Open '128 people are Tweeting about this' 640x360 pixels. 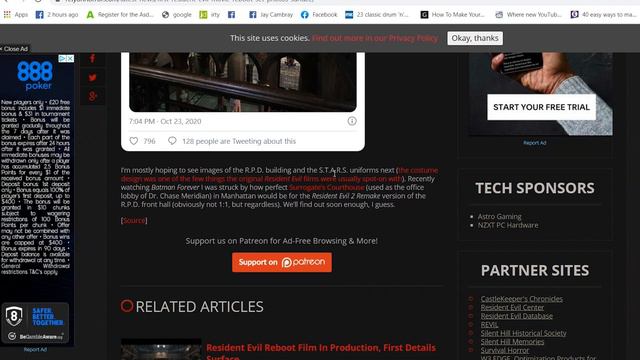239,141
